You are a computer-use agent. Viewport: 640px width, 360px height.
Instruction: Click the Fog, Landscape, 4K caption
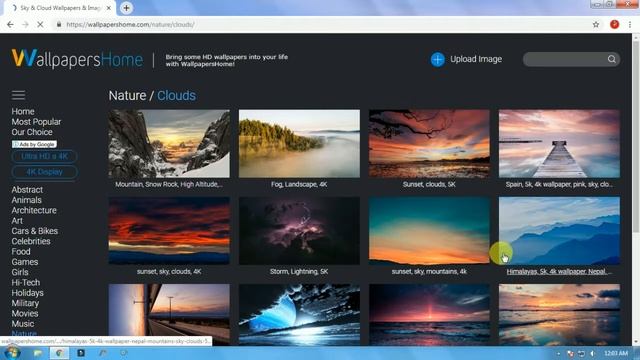point(299,184)
